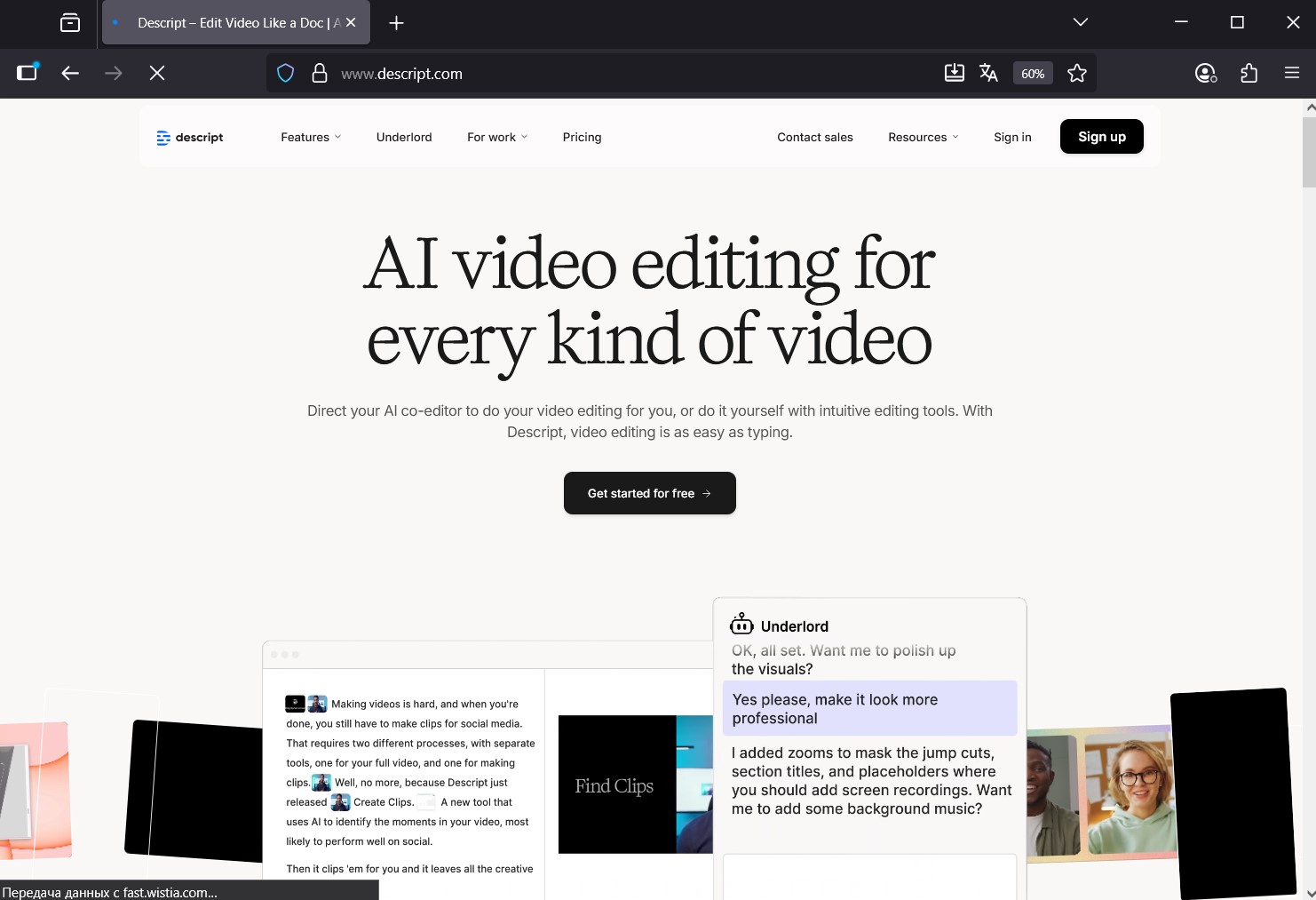Click the translate page icon
Viewport: 1316px width, 900px height.
click(x=988, y=73)
